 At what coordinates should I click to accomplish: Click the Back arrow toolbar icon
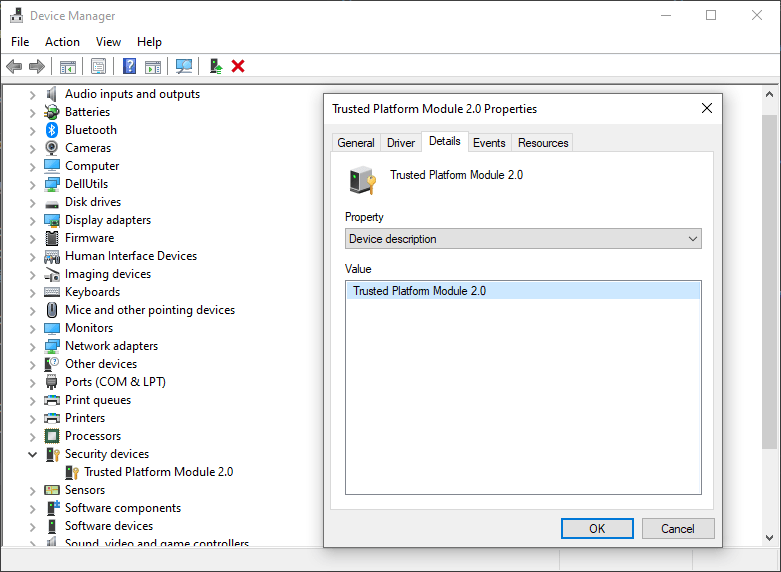14,66
